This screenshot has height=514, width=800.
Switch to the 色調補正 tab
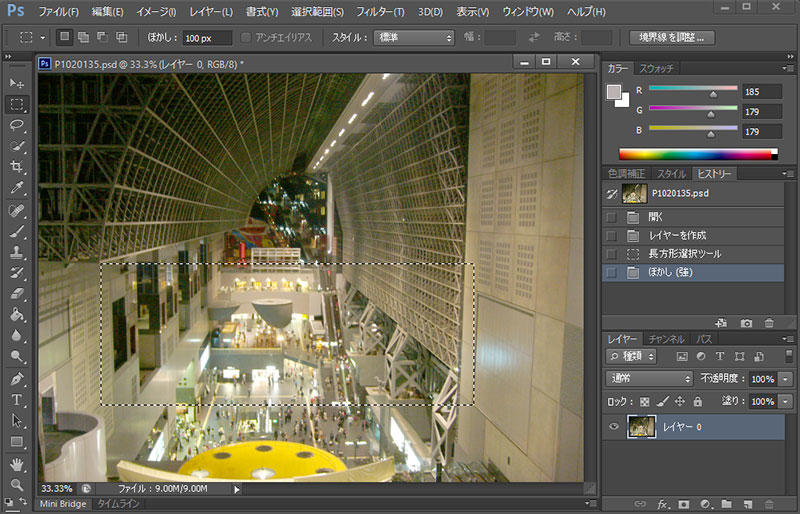(x=627, y=174)
